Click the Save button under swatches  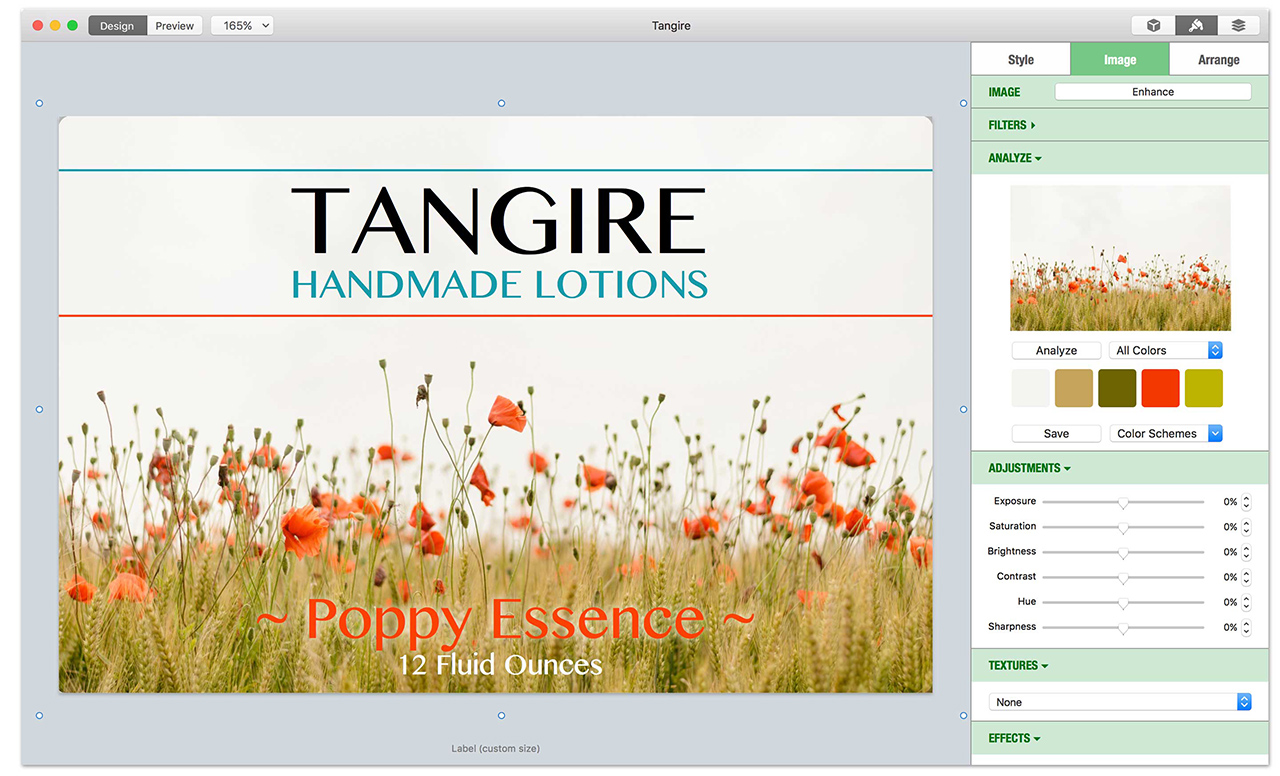tap(1056, 434)
